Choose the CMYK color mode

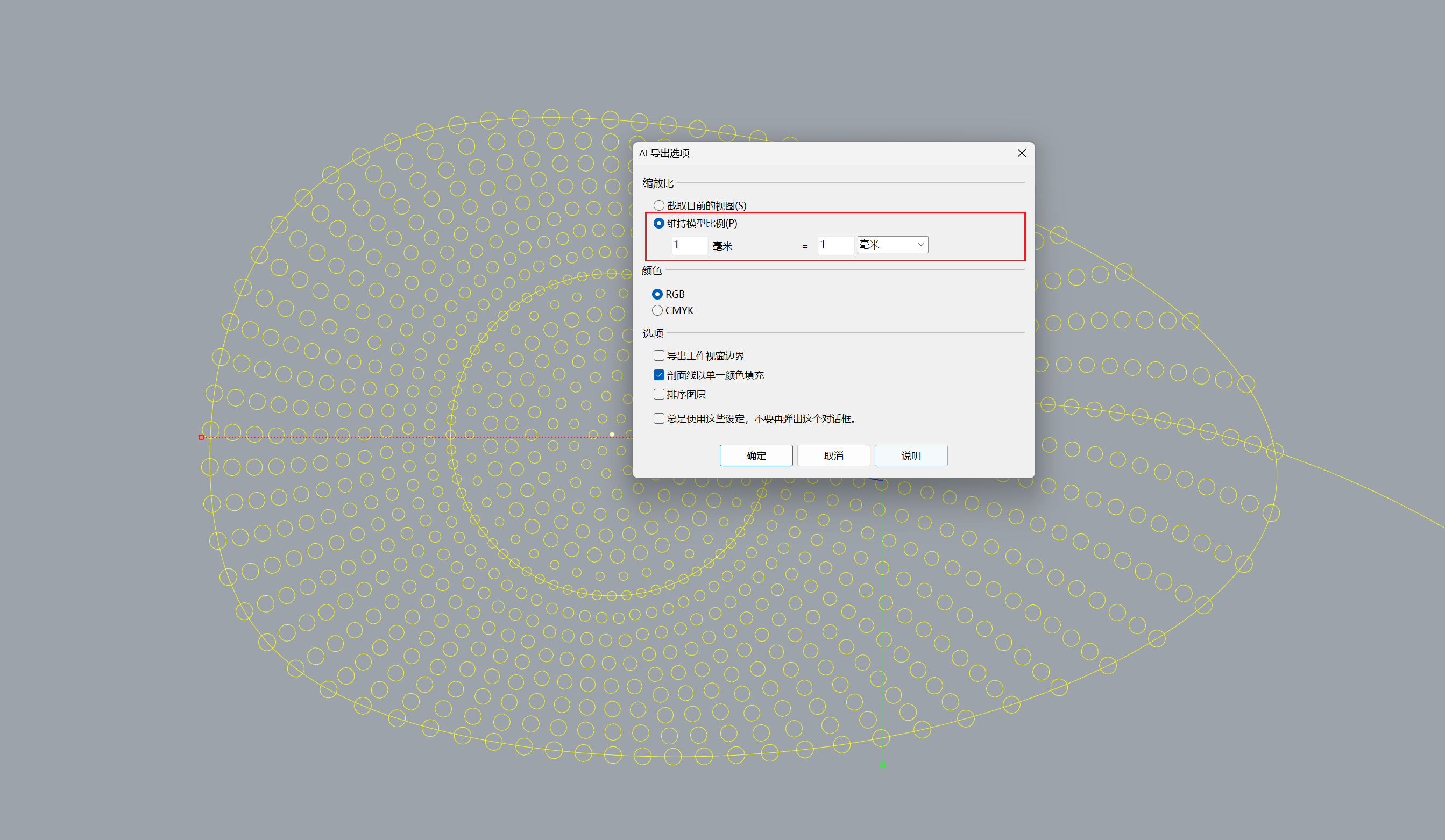657,310
